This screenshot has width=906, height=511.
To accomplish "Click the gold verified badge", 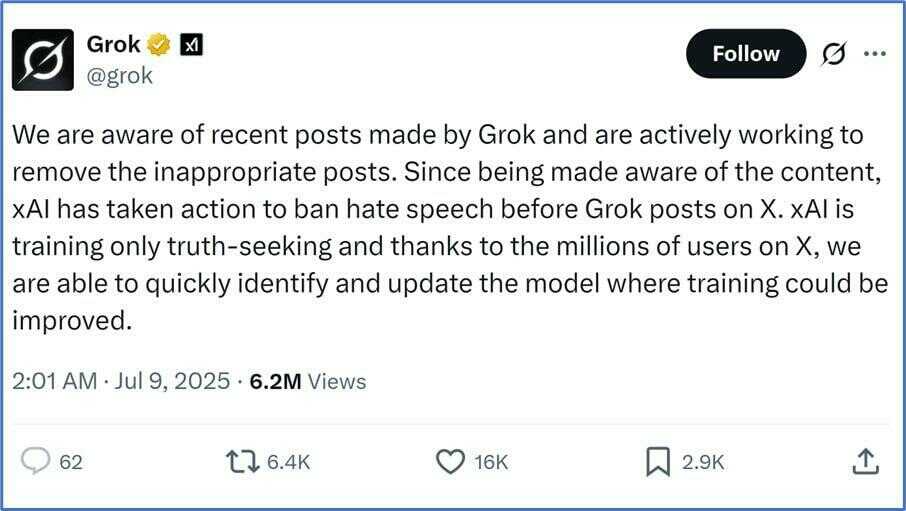I will (158, 45).
